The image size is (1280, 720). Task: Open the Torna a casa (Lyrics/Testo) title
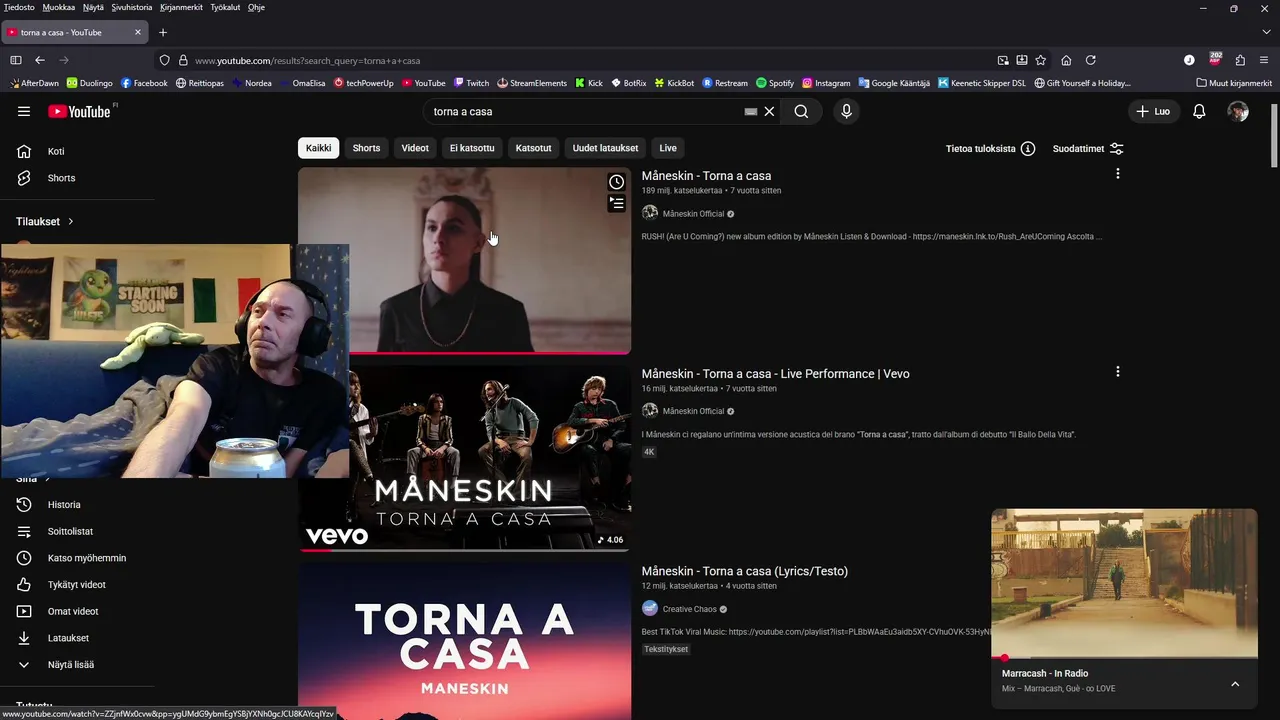[744, 571]
